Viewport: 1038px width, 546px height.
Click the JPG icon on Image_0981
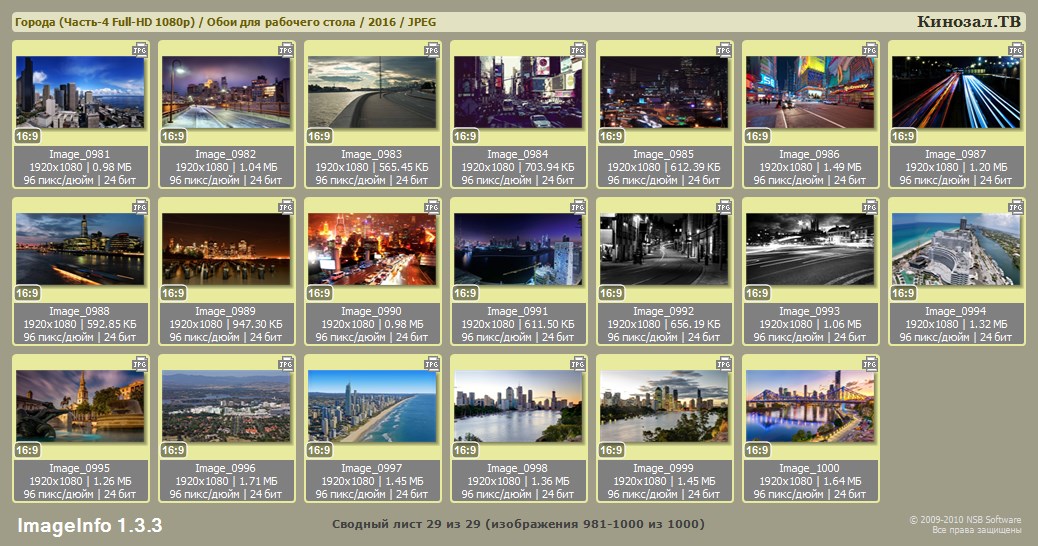pos(140,49)
